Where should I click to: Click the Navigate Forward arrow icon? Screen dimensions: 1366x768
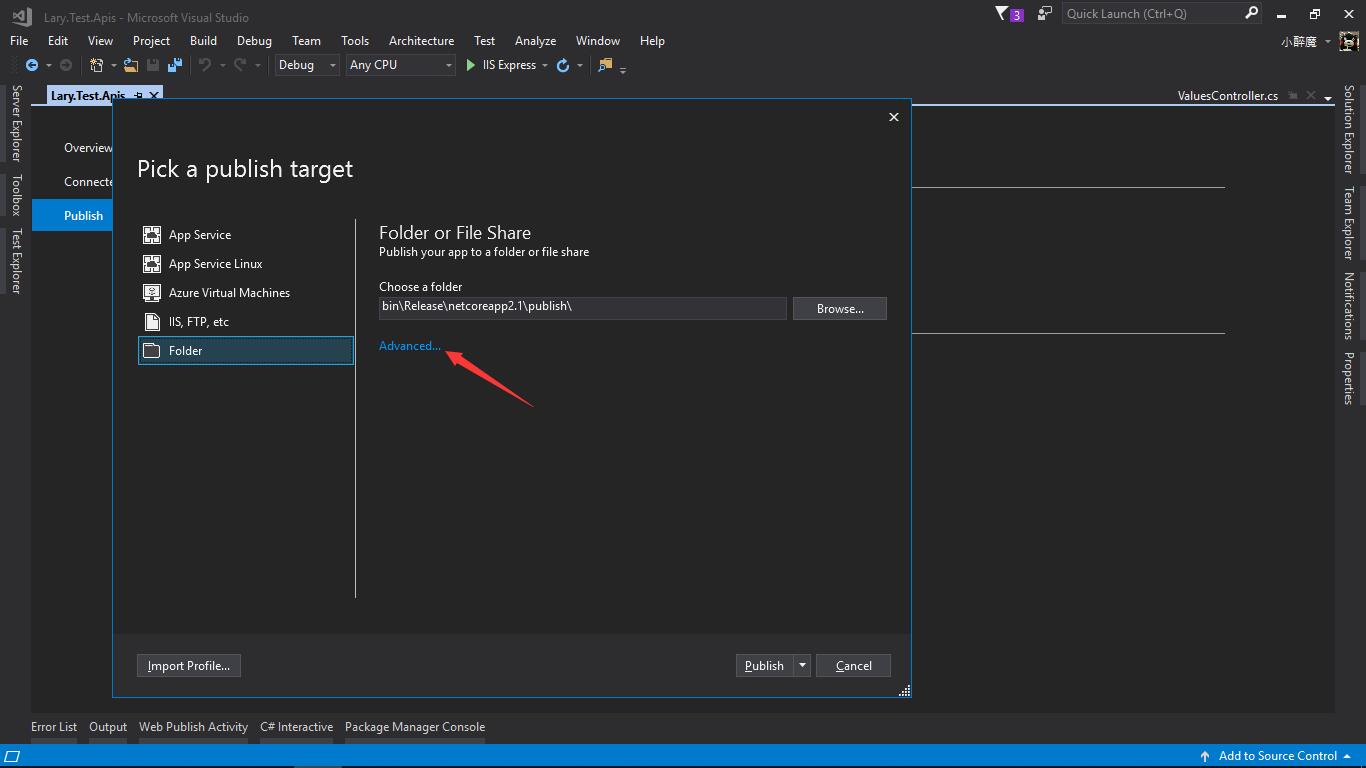pos(66,65)
